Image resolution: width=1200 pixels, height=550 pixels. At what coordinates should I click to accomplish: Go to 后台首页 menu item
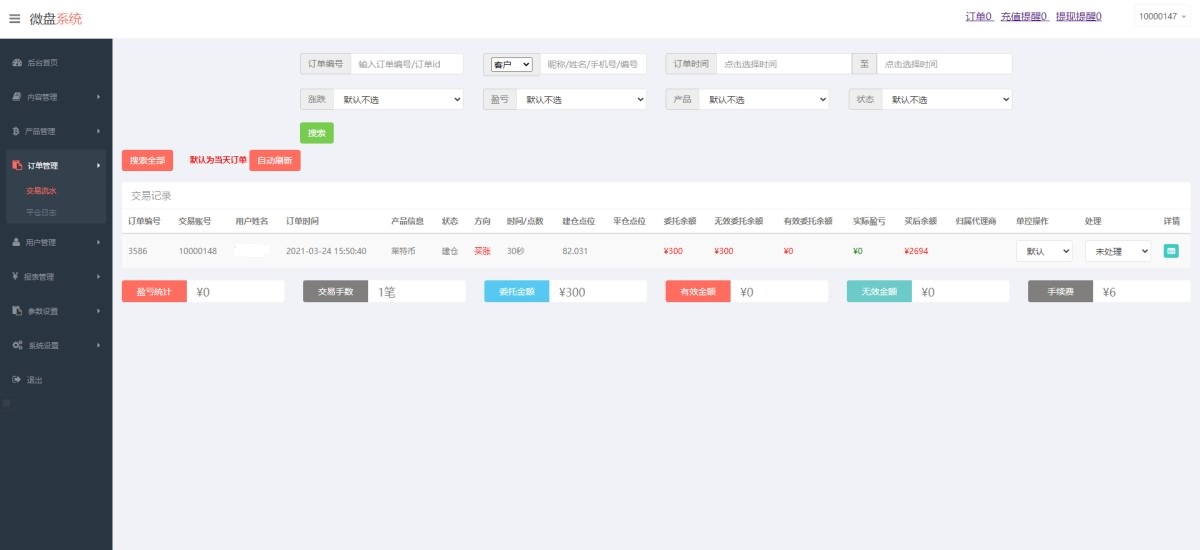point(56,63)
